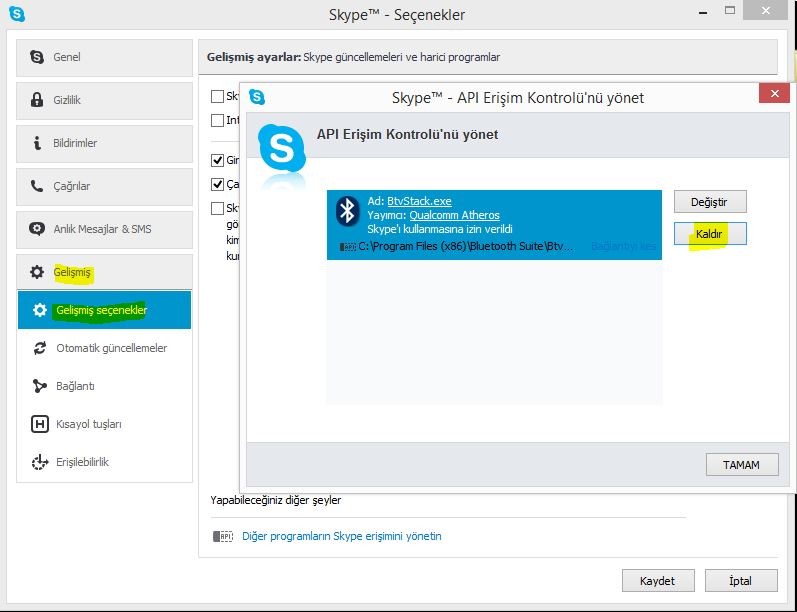Click the phone icon beside Çağrılar
The height and width of the screenshot is (612, 797).
(37, 186)
